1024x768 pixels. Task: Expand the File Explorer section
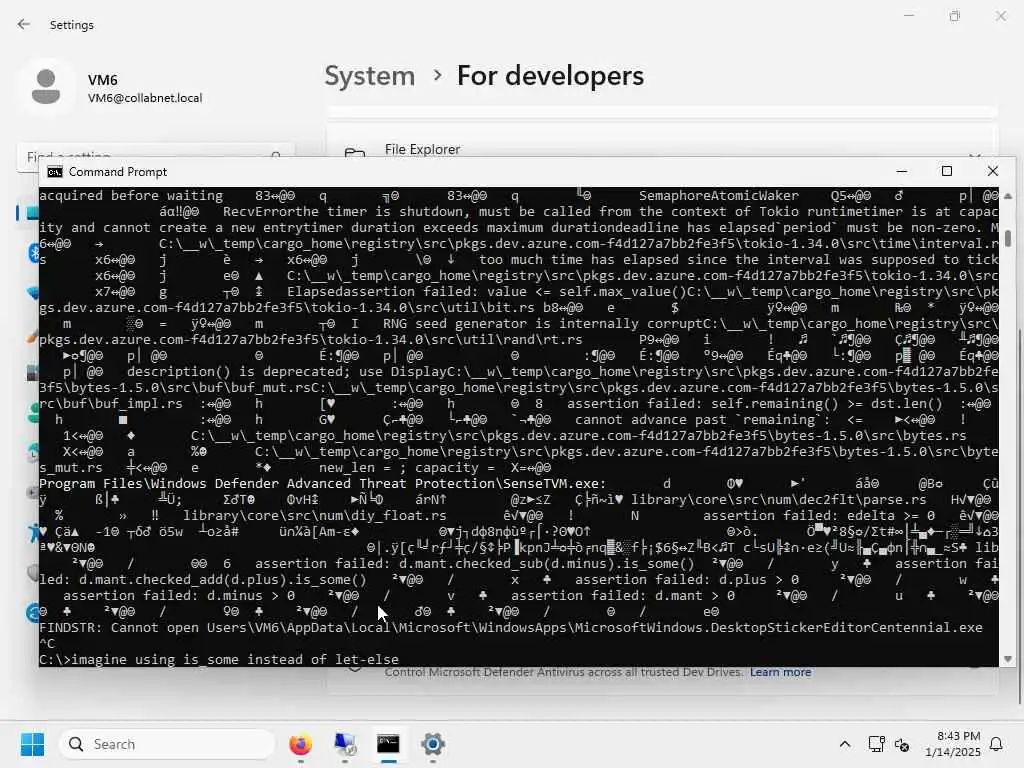click(x=974, y=156)
